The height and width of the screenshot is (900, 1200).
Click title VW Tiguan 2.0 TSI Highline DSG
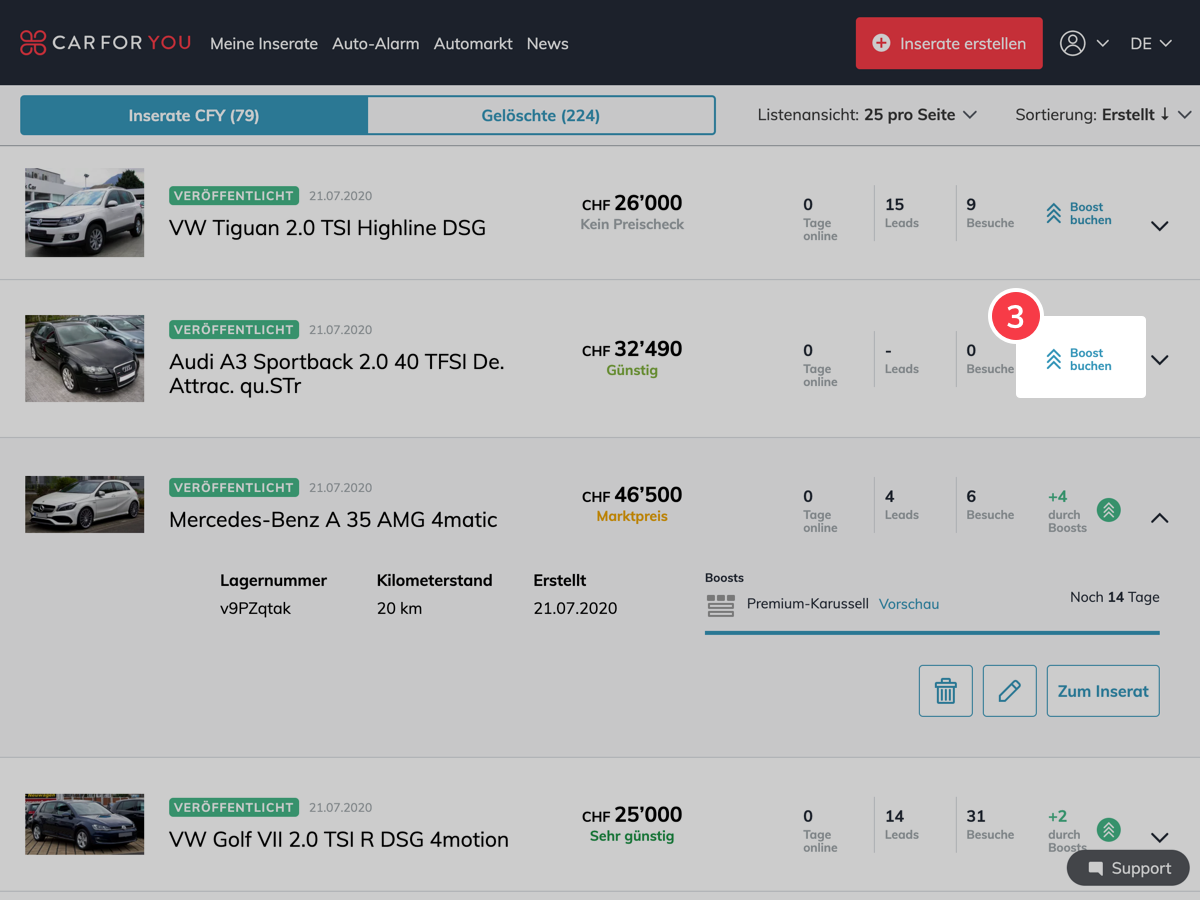(x=327, y=228)
